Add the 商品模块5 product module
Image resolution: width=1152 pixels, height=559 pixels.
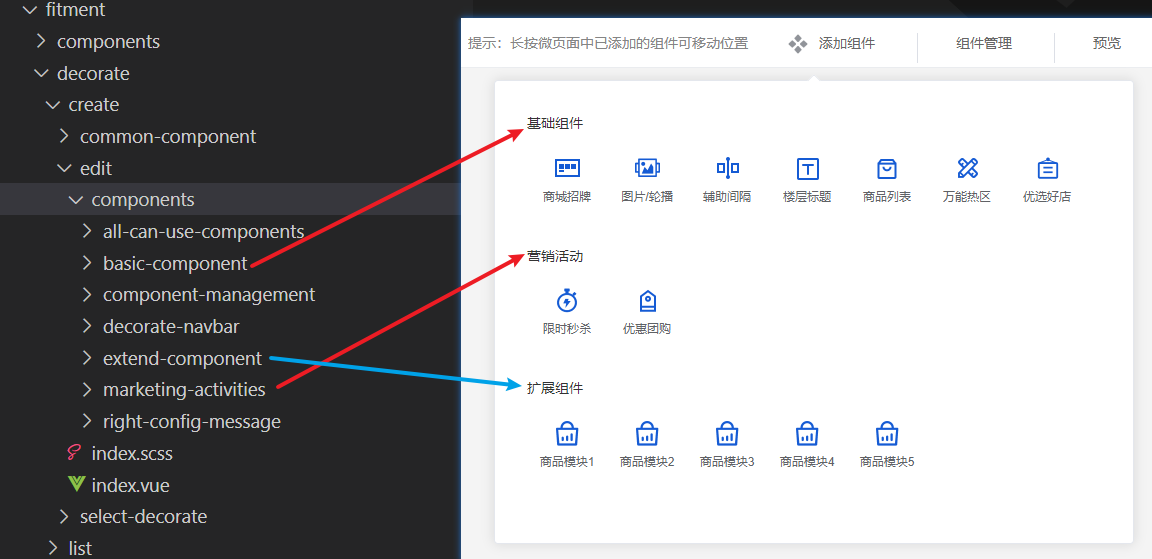tap(887, 434)
